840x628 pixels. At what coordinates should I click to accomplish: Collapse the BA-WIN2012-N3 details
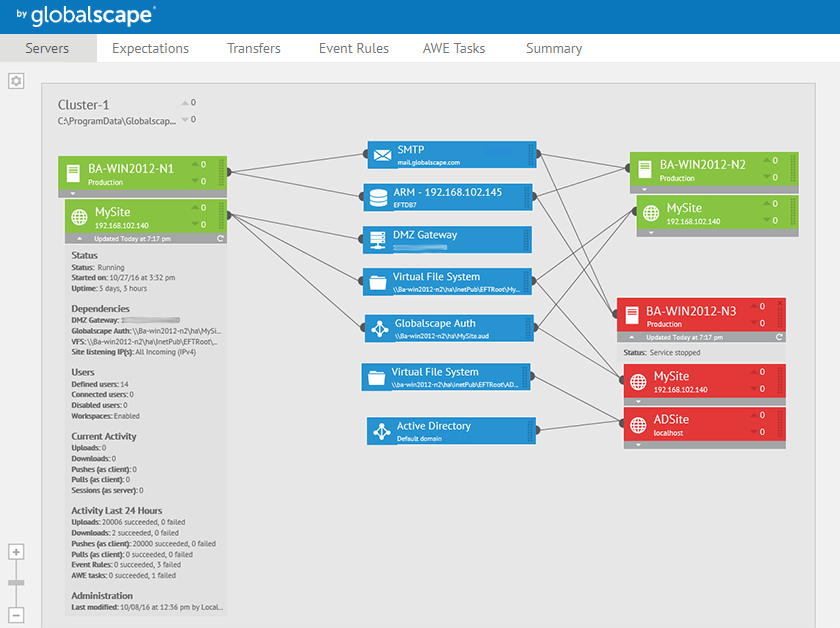pyautogui.click(x=632, y=337)
